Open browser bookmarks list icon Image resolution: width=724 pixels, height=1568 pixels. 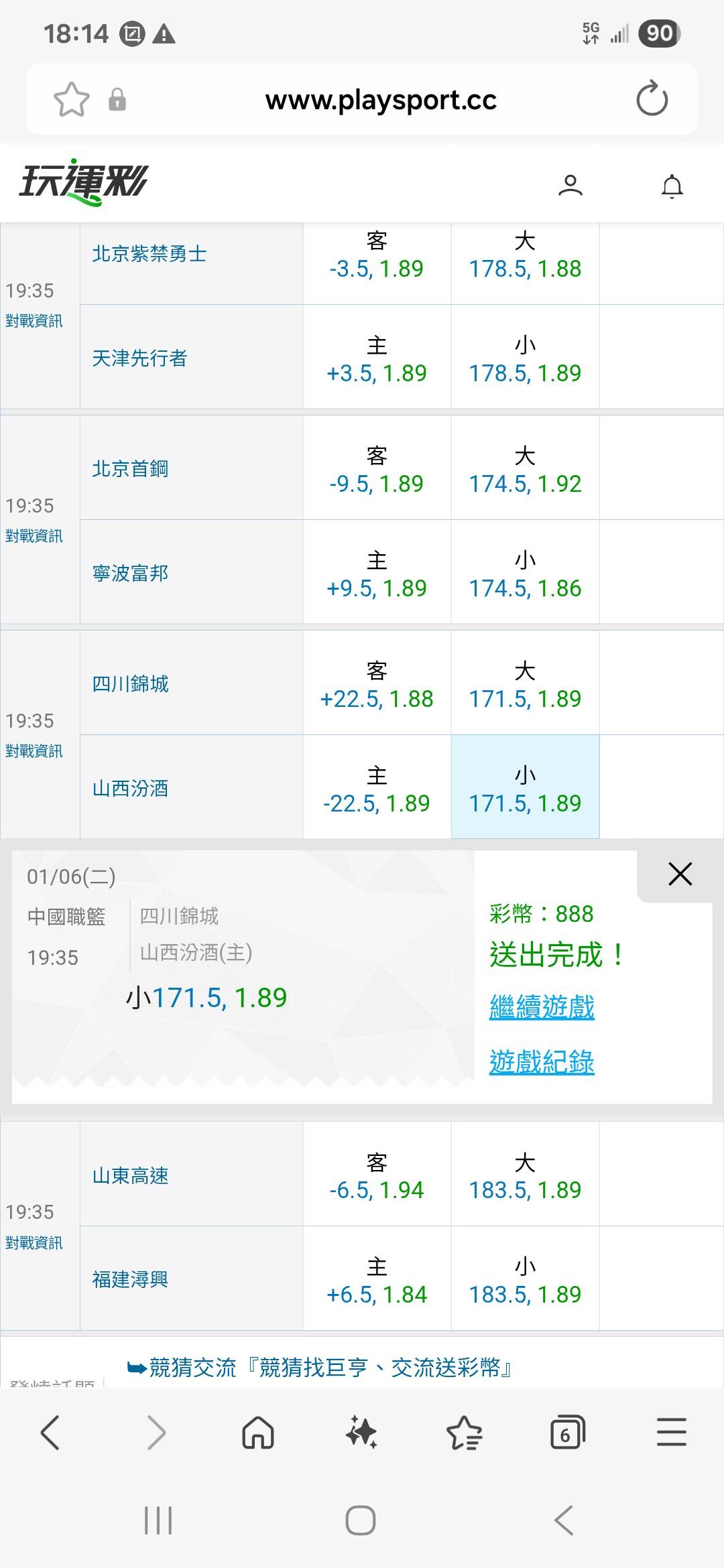(x=464, y=1433)
